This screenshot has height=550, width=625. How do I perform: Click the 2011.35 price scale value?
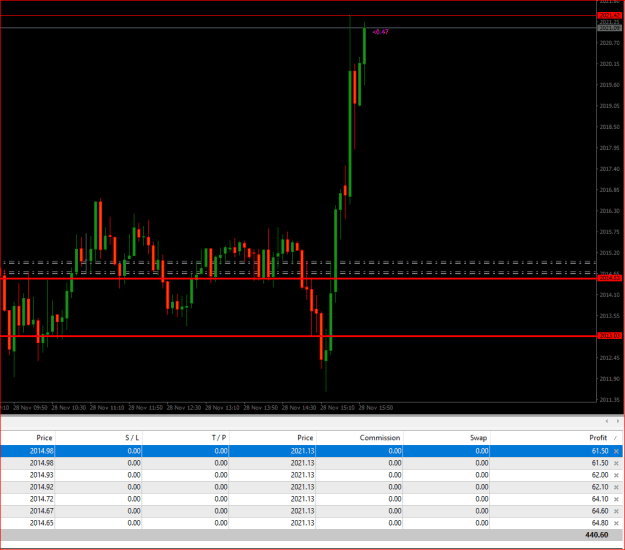[x=609, y=400]
